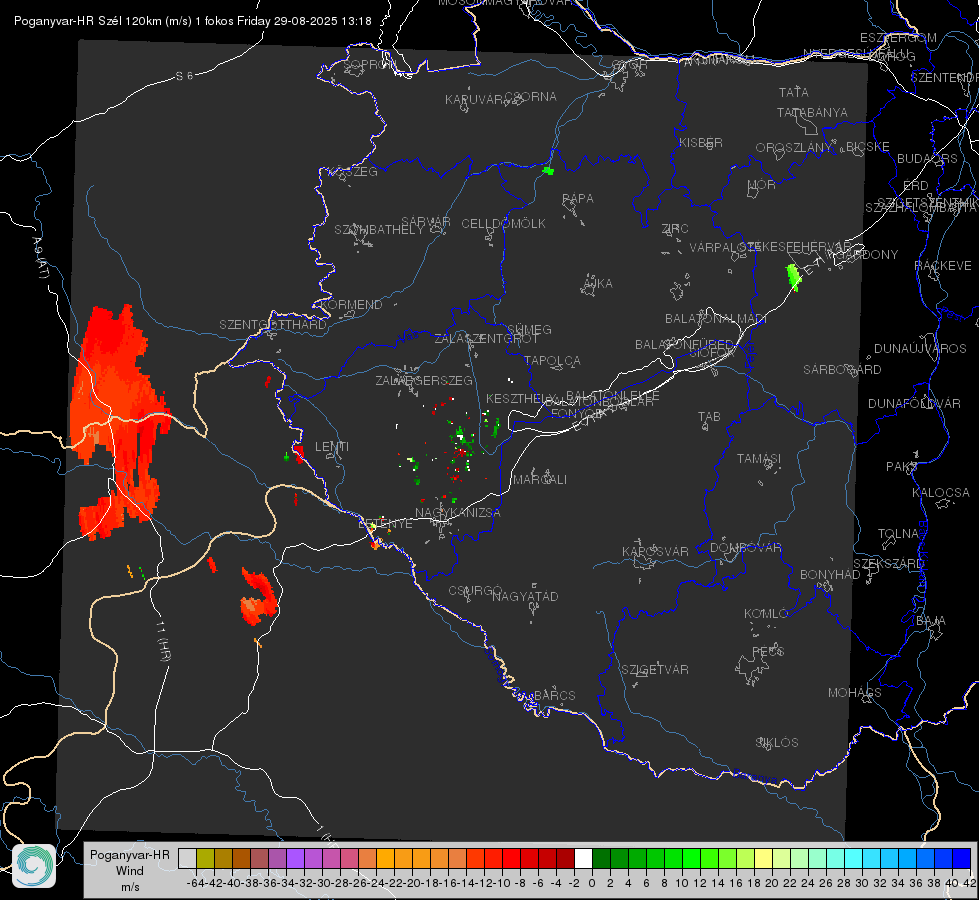Click the bright green echo near Székesfehérvár
This screenshot has height=900, width=979.
(793, 277)
